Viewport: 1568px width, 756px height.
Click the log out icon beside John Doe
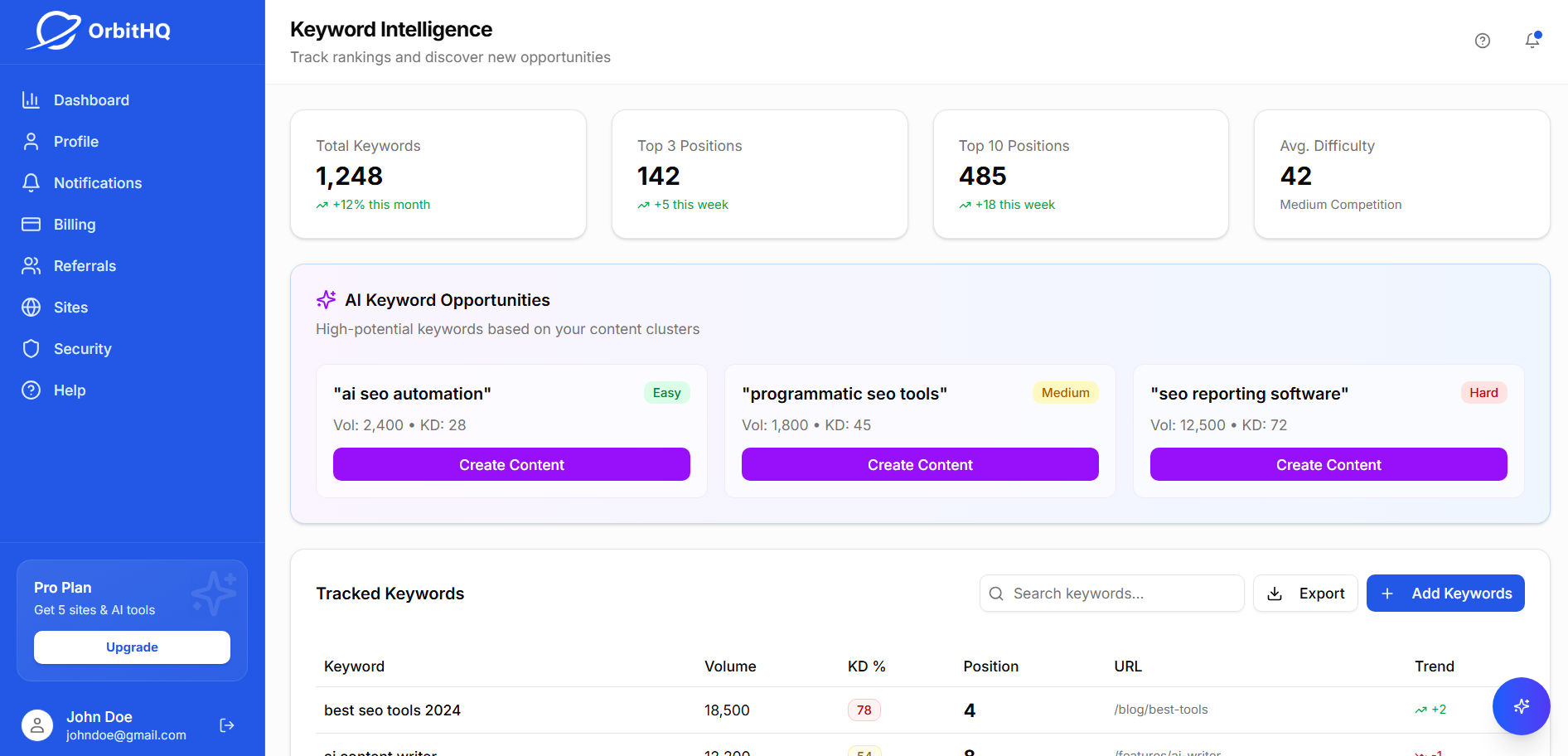pyautogui.click(x=227, y=725)
